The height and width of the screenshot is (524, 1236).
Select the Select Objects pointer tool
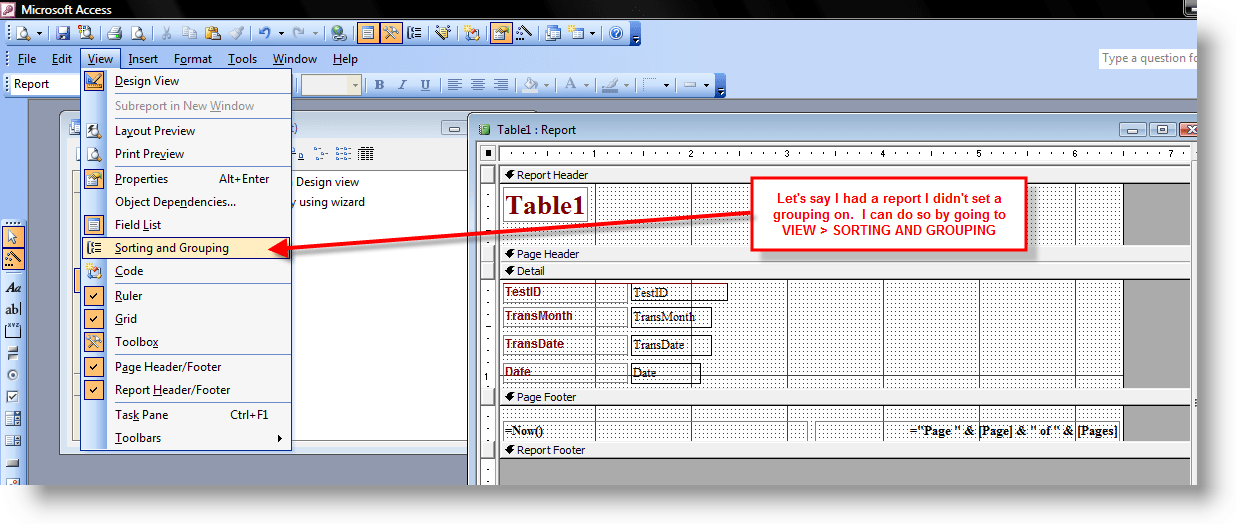[13, 237]
